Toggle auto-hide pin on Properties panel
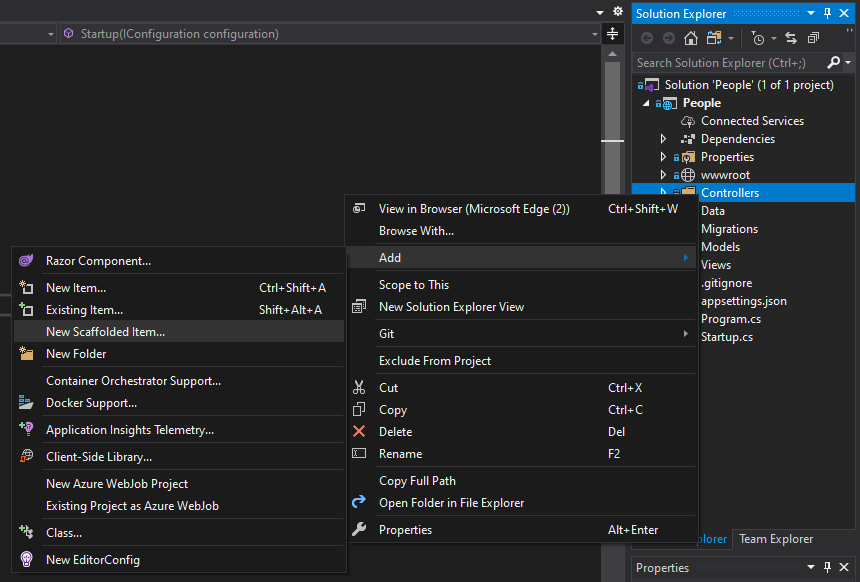 (828, 567)
